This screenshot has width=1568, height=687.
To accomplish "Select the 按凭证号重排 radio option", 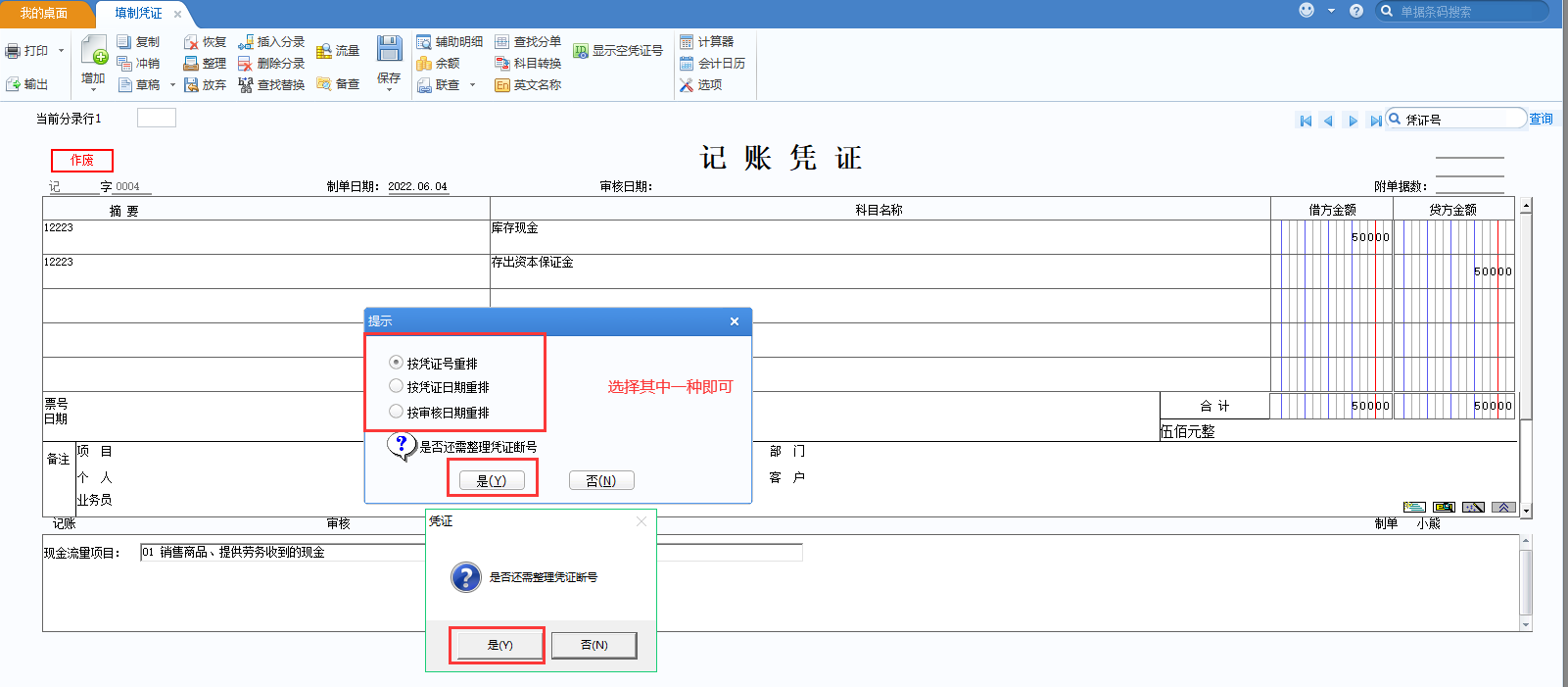I will click(396, 363).
